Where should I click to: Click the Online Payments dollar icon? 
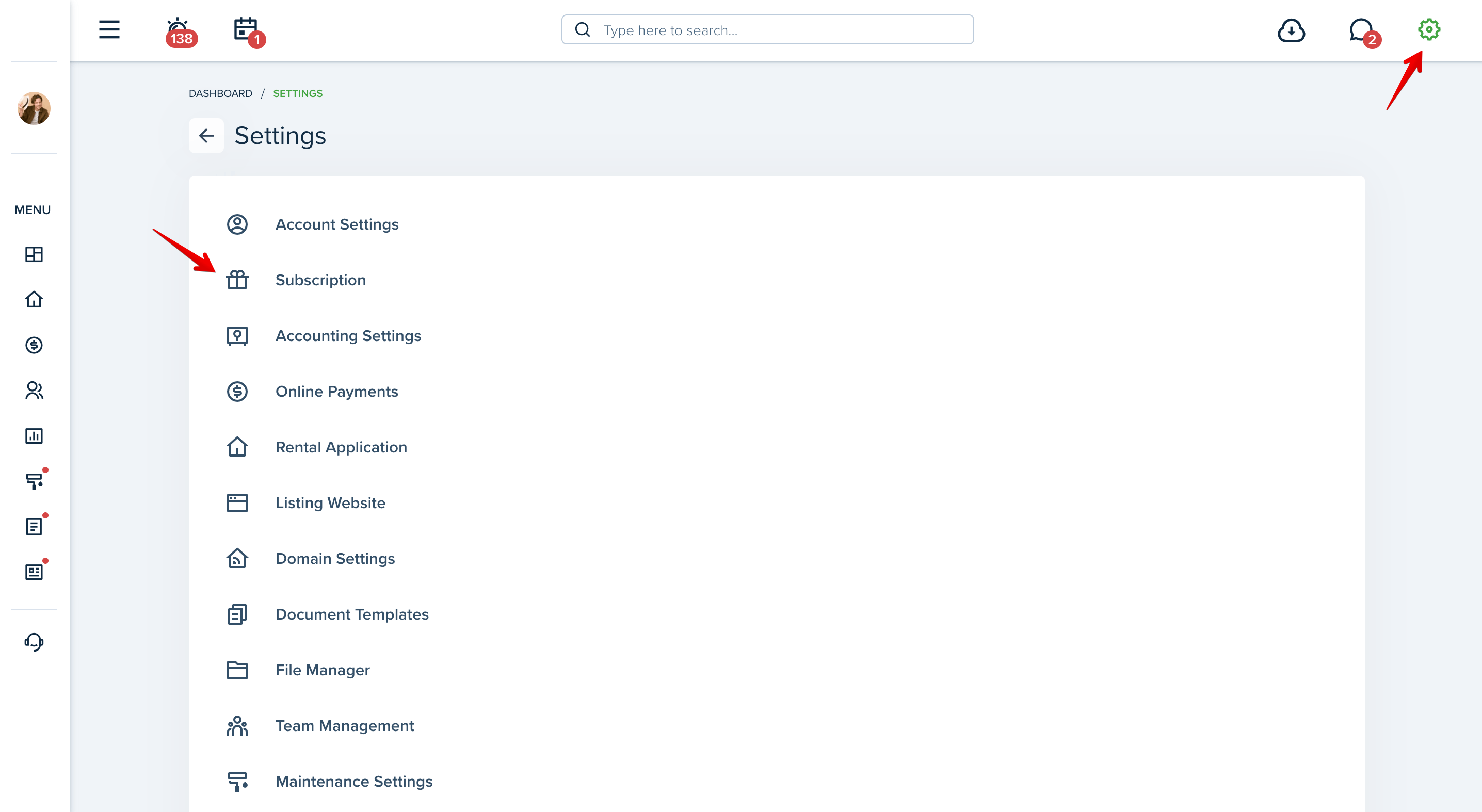point(237,392)
